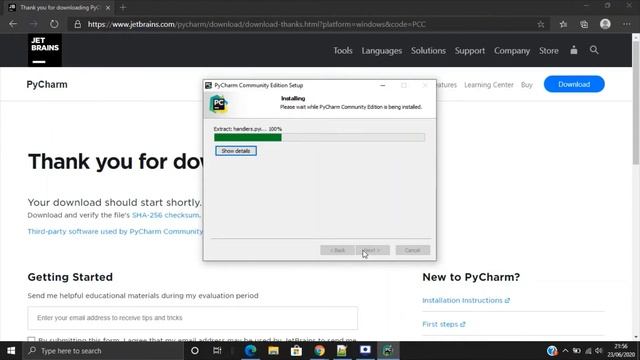Click the help icon in system tray
Viewport: 640px width, 360px height.
pos(552,351)
